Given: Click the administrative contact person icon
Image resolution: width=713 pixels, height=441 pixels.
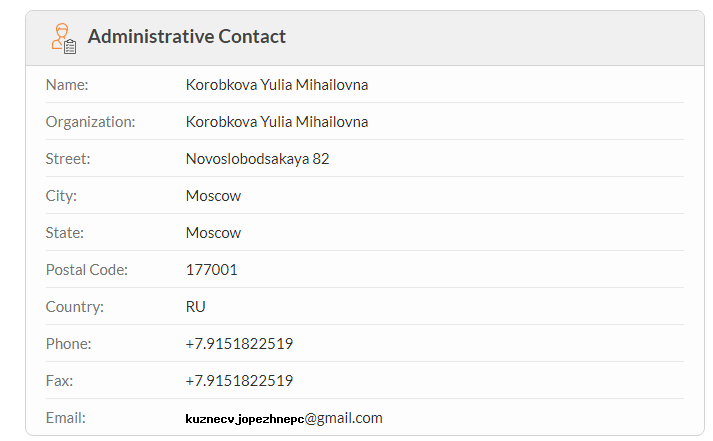Looking at the screenshot, I should click(64, 39).
